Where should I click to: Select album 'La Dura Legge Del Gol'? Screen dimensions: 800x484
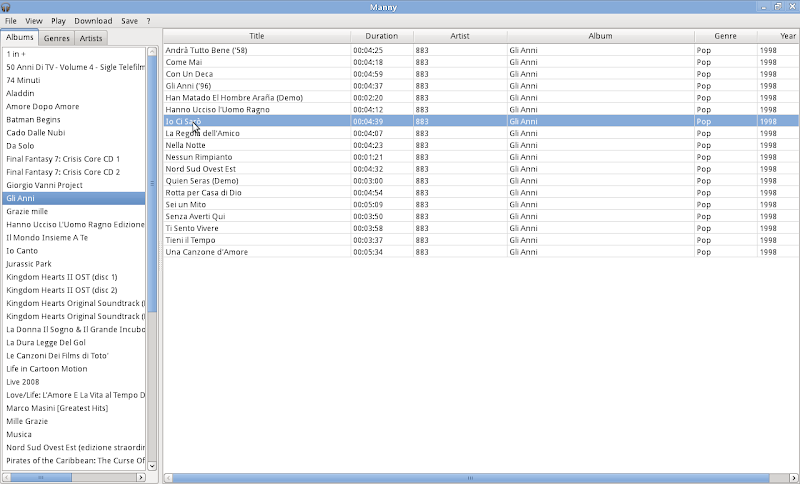74,343
